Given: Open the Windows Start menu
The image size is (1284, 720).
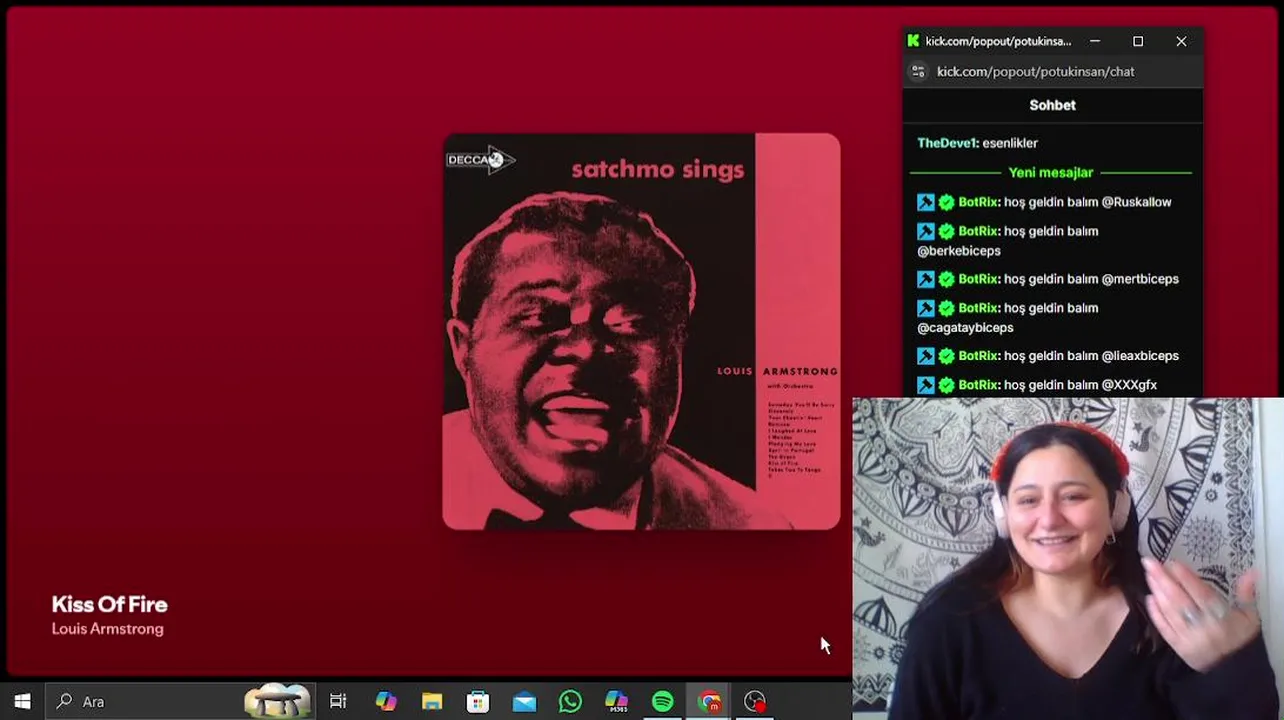Looking at the screenshot, I should (x=22, y=701).
